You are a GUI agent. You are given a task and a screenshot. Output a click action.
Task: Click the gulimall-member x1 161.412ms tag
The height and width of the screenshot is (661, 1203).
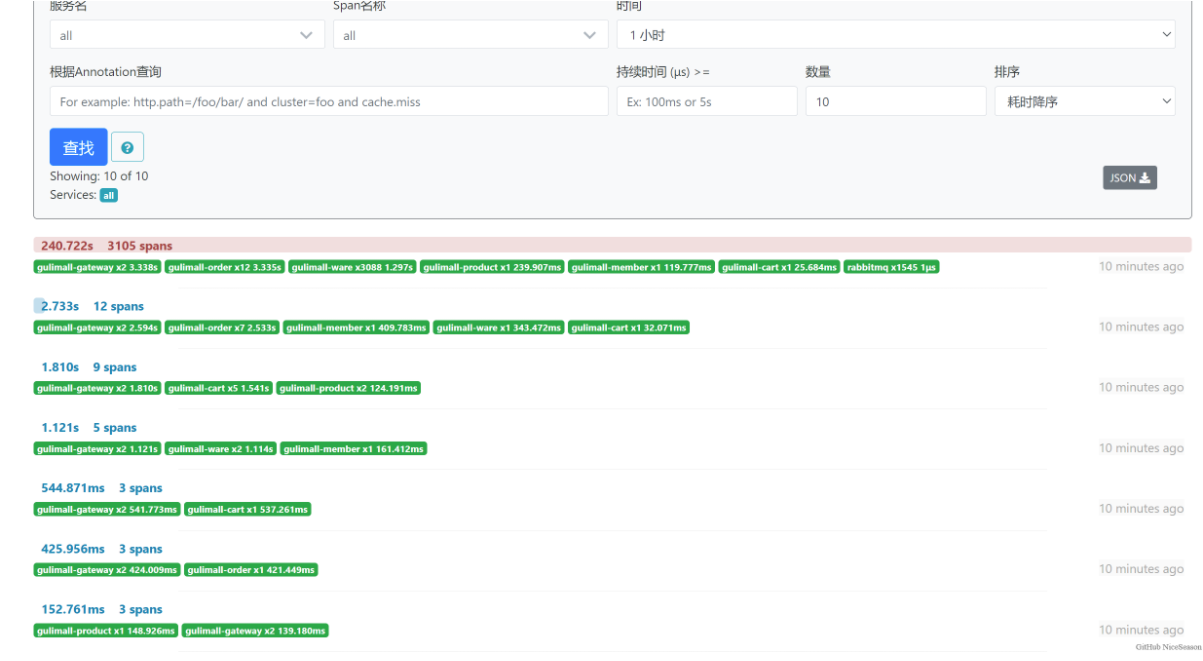coord(354,449)
